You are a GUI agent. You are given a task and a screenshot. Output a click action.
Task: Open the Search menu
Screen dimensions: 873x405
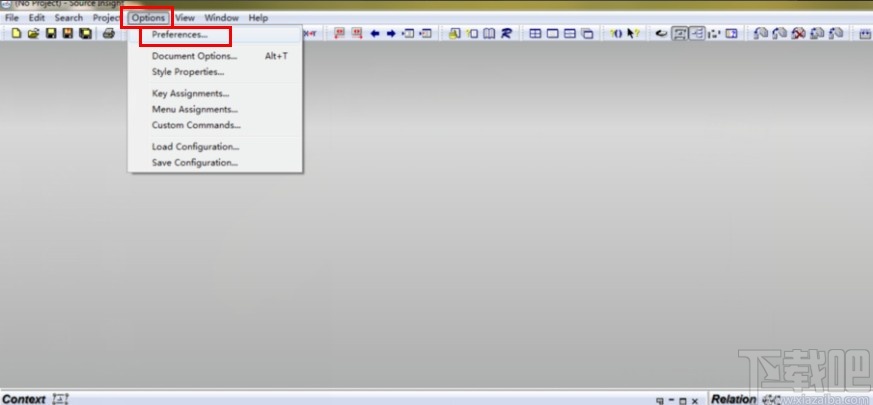coord(68,18)
